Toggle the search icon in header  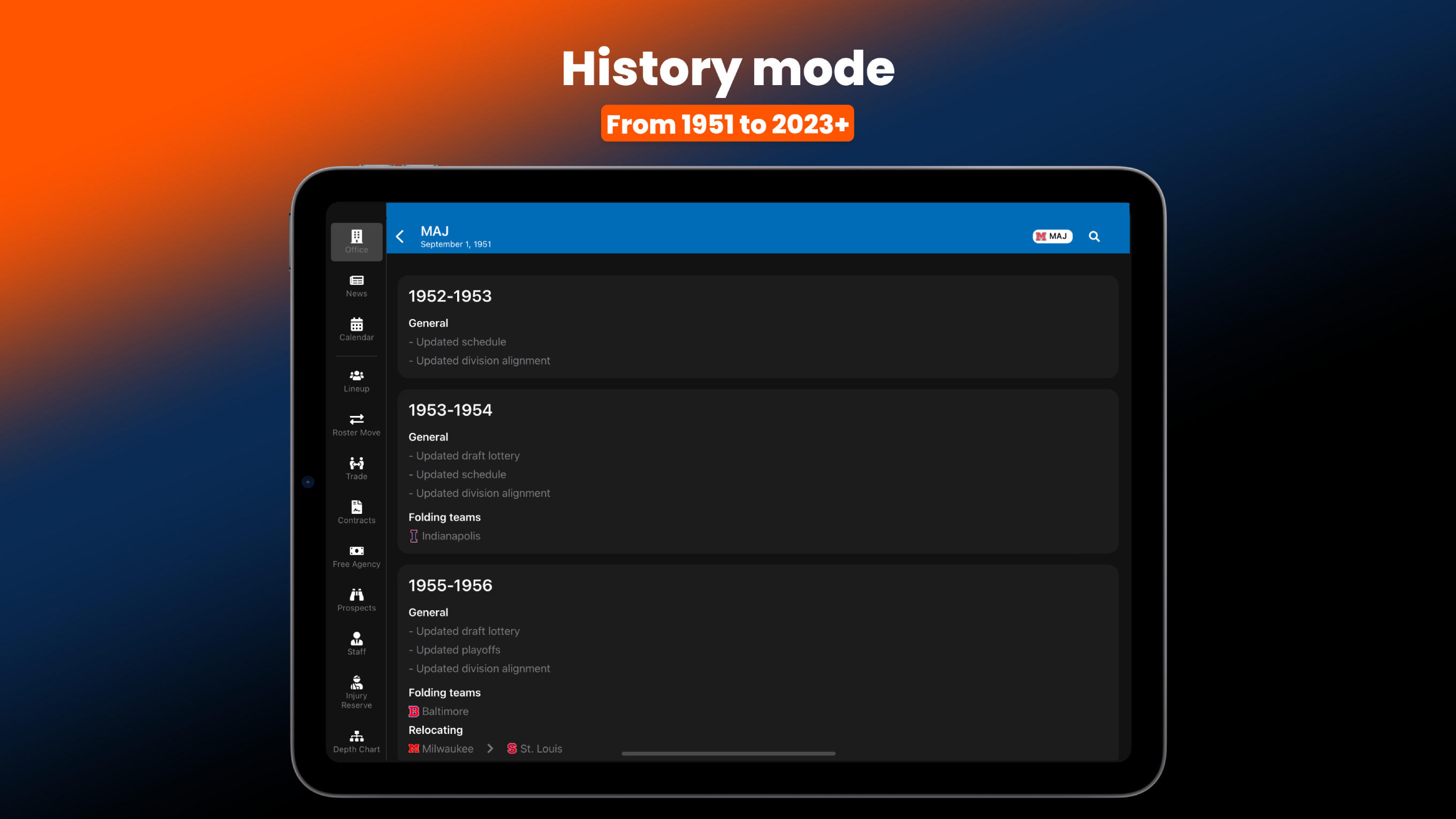pyautogui.click(x=1095, y=236)
